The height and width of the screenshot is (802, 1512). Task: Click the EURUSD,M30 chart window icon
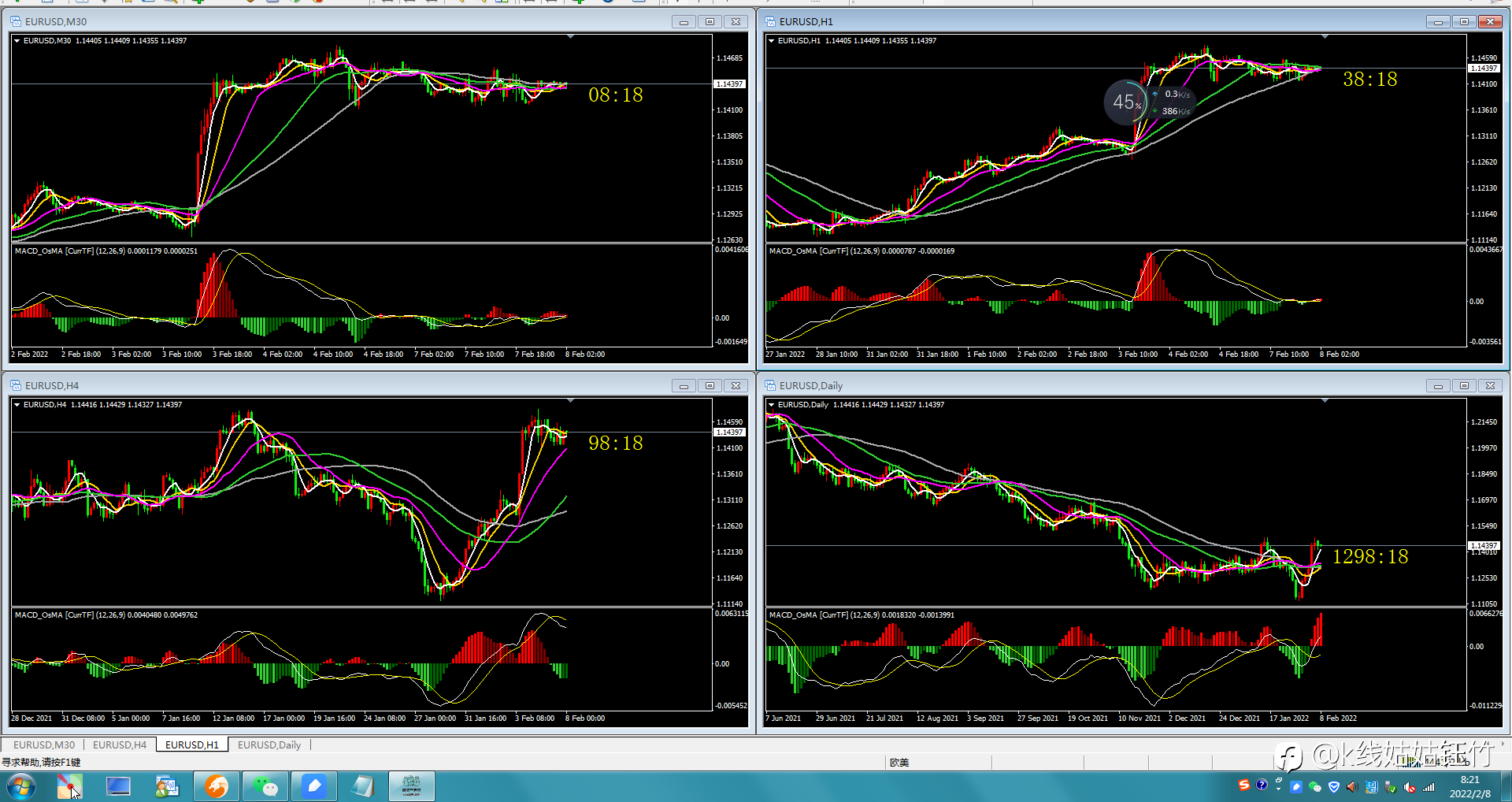point(16,21)
